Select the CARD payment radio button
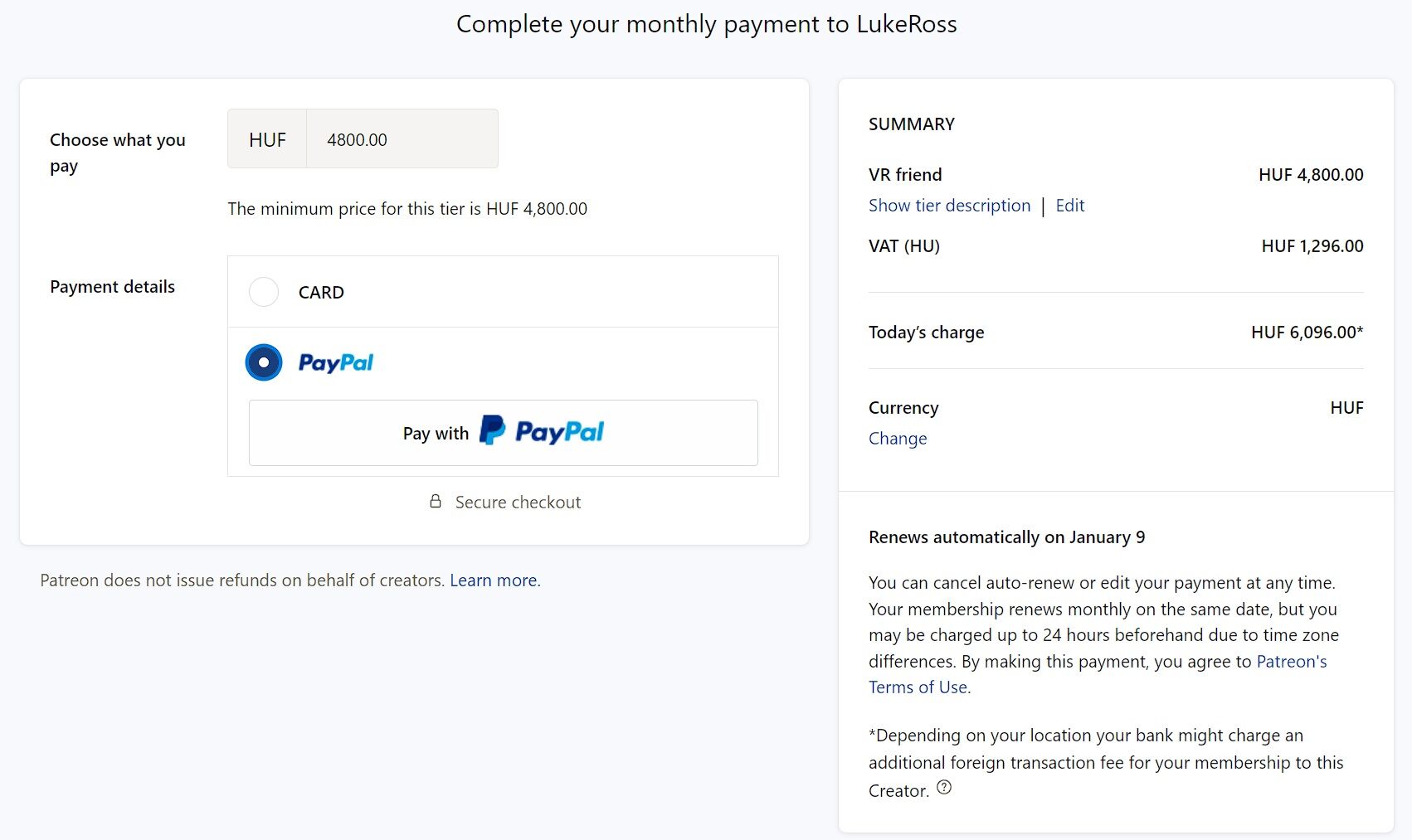This screenshot has width=1412, height=840. click(264, 292)
